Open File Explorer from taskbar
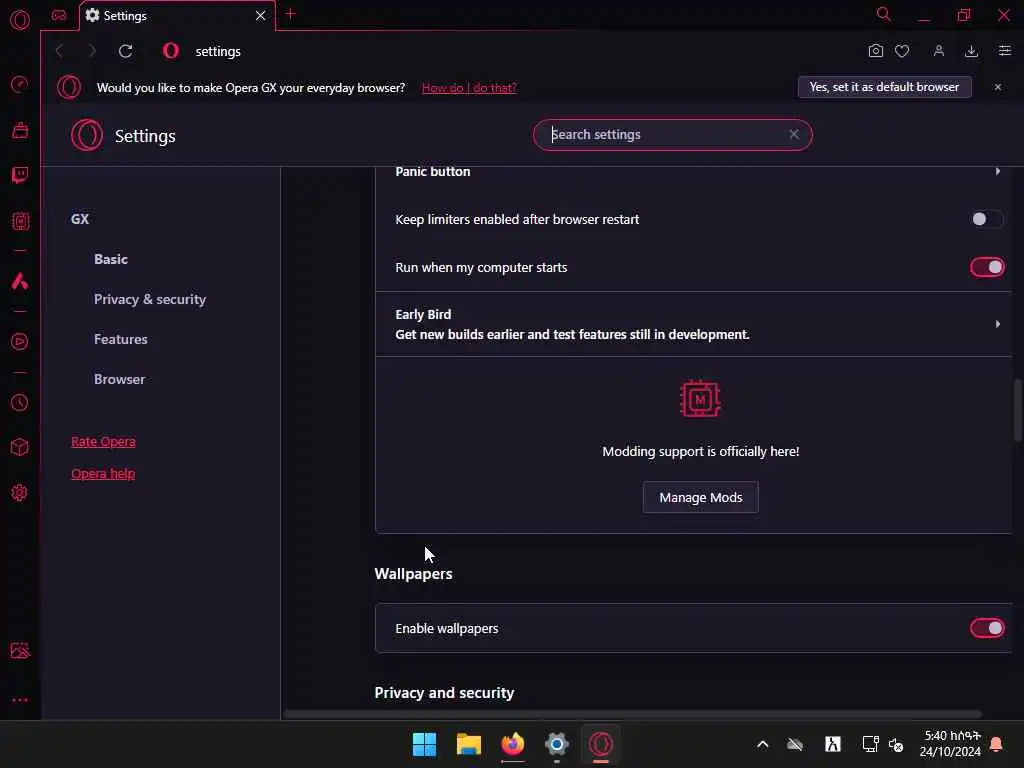The image size is (1024, 768). [x=468, y=744]
